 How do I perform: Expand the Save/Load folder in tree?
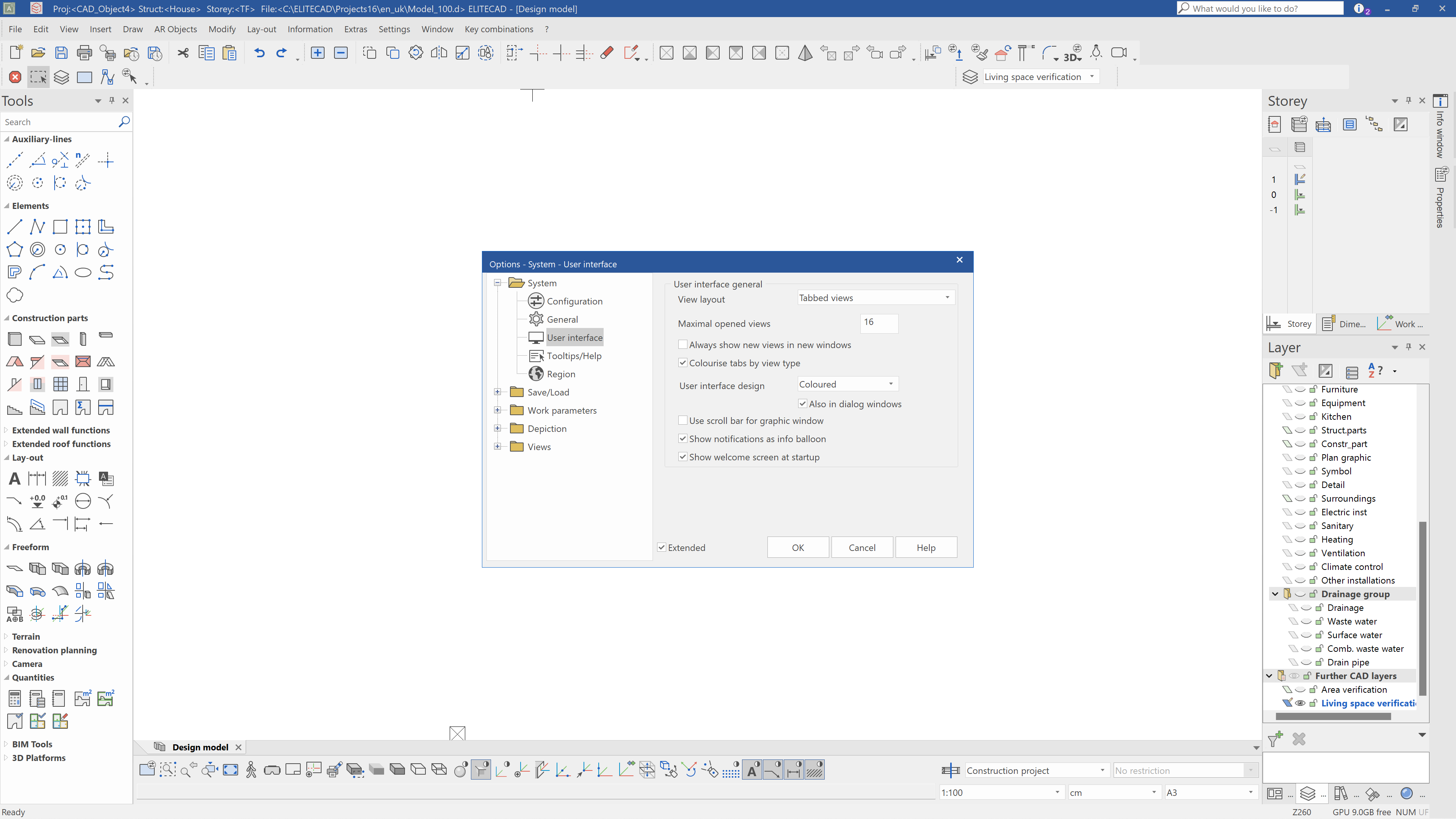(x=497, y=392)
